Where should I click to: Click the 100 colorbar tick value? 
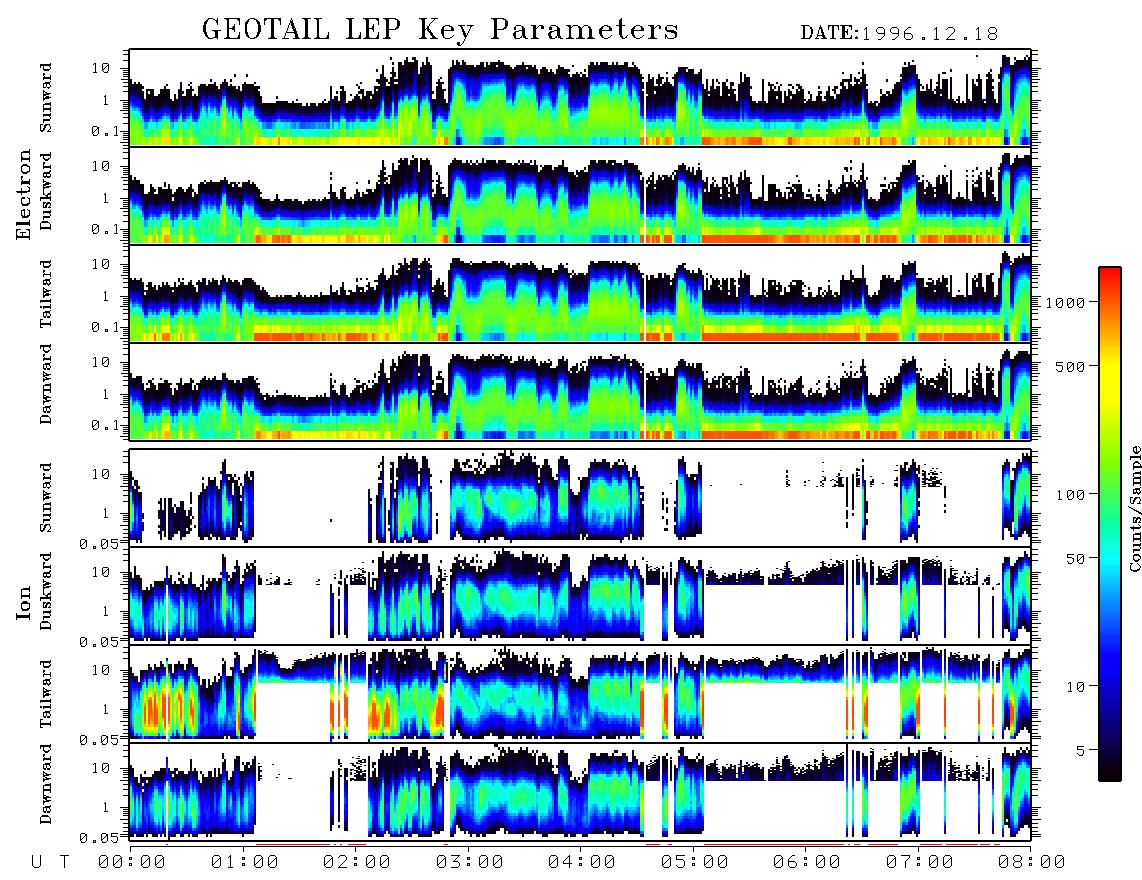coord(1071,495)
